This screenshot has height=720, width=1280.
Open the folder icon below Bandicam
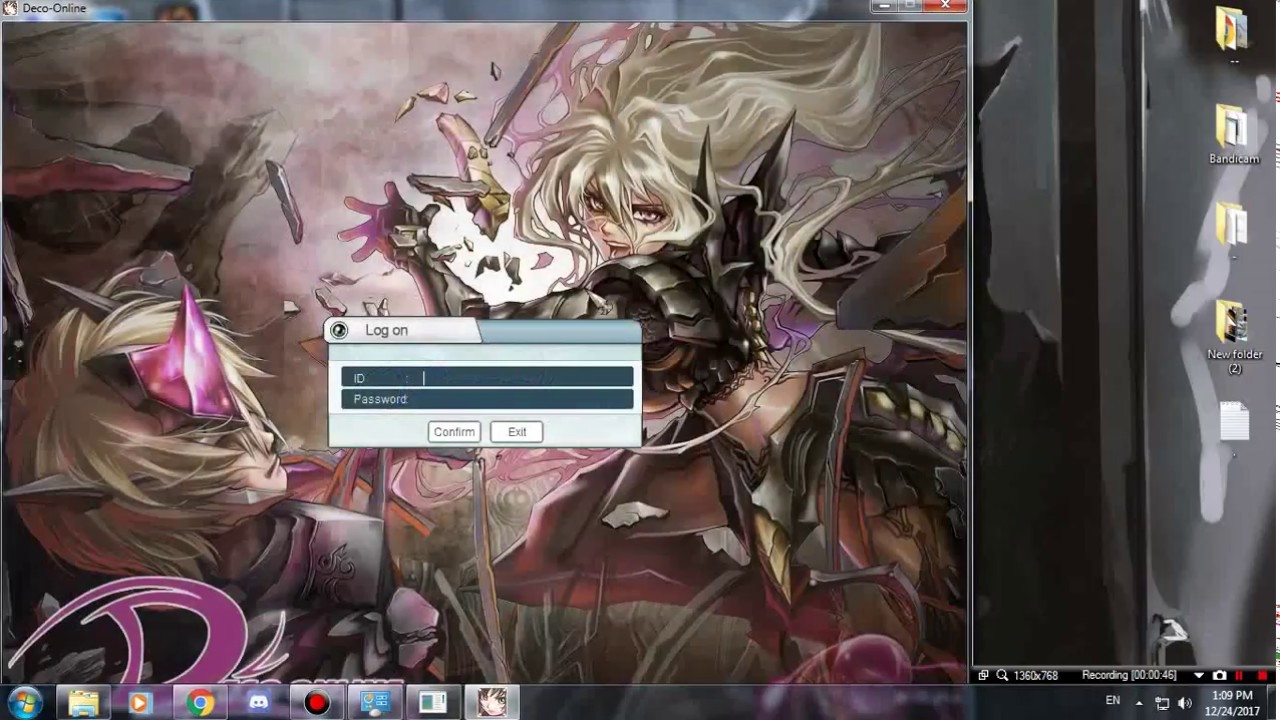pos(1233,230)
